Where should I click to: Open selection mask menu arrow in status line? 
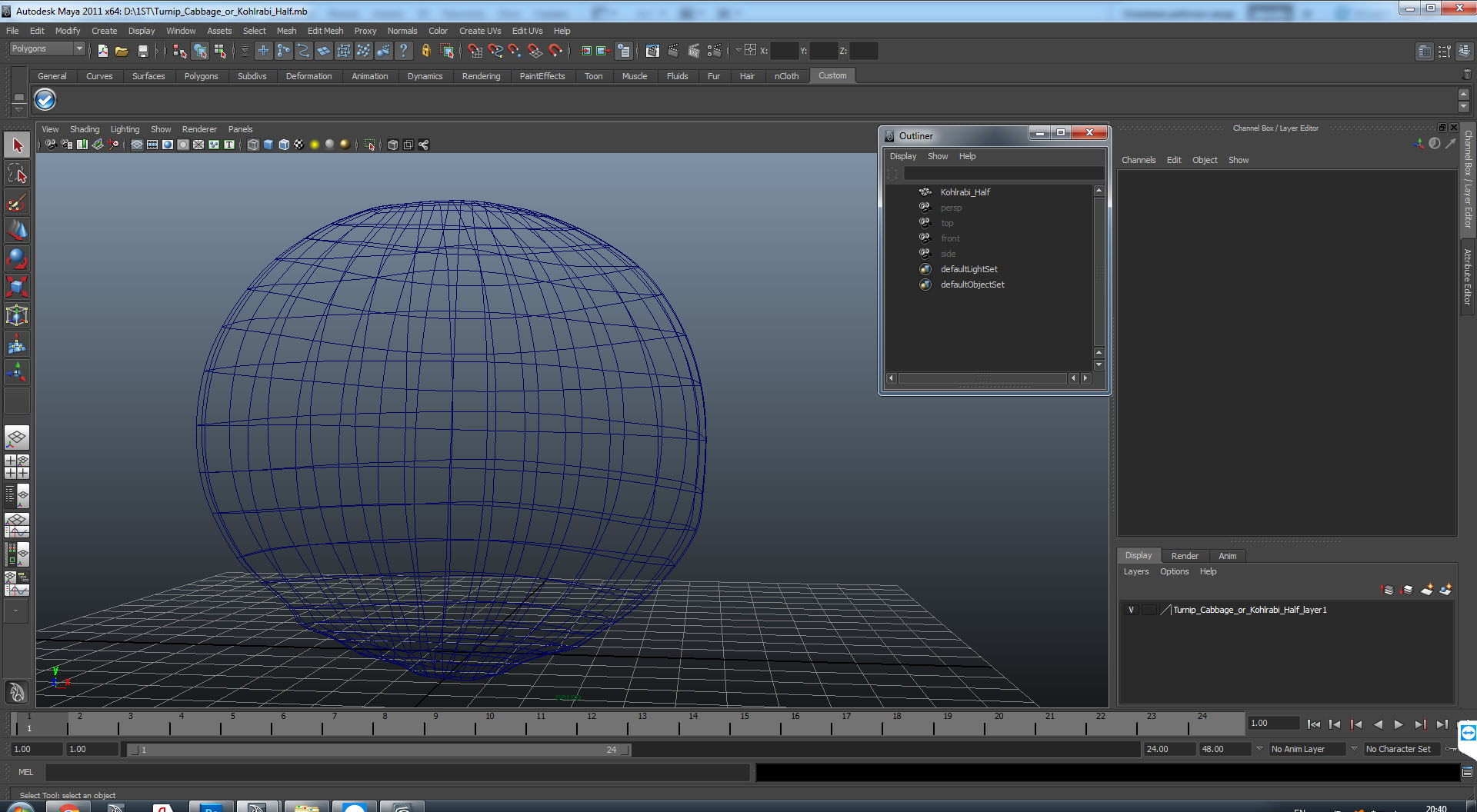(x=245, y=51)
